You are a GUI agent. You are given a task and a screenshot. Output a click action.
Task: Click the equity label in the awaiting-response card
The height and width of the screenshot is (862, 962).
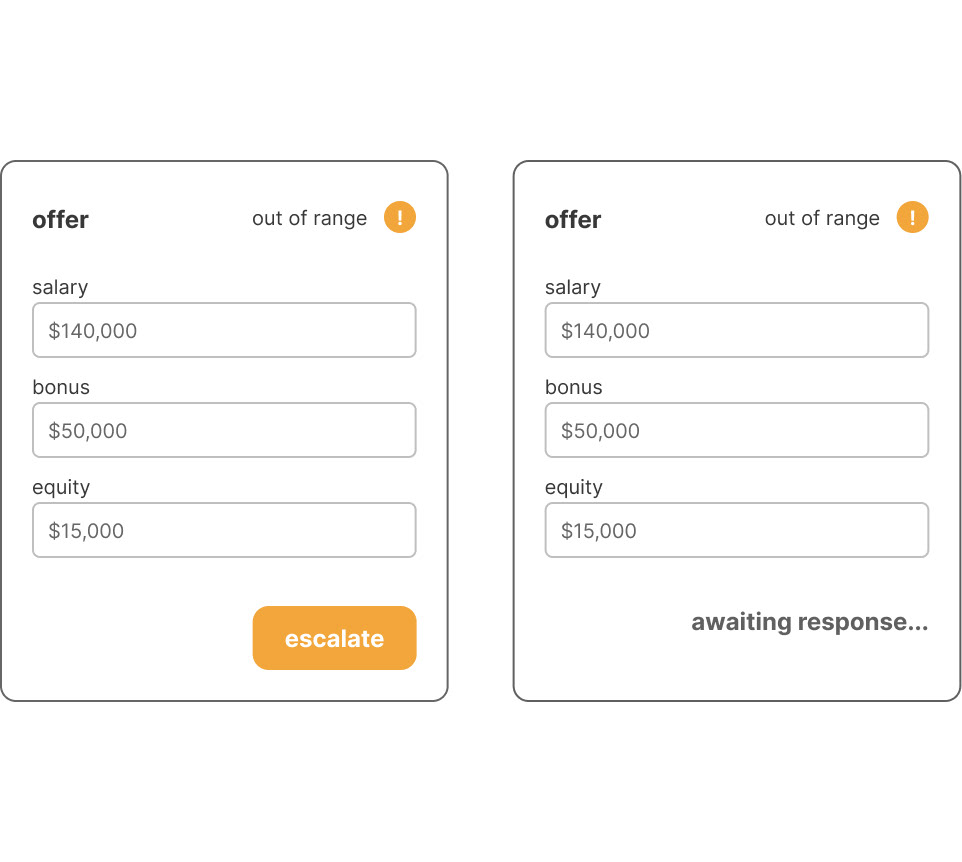tap(574, 487)
